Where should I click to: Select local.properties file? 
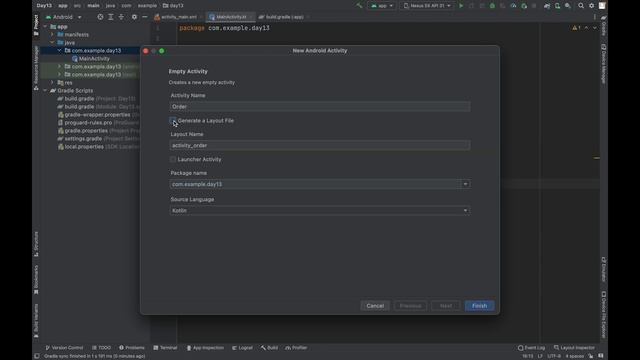click(x=84, y=147)
